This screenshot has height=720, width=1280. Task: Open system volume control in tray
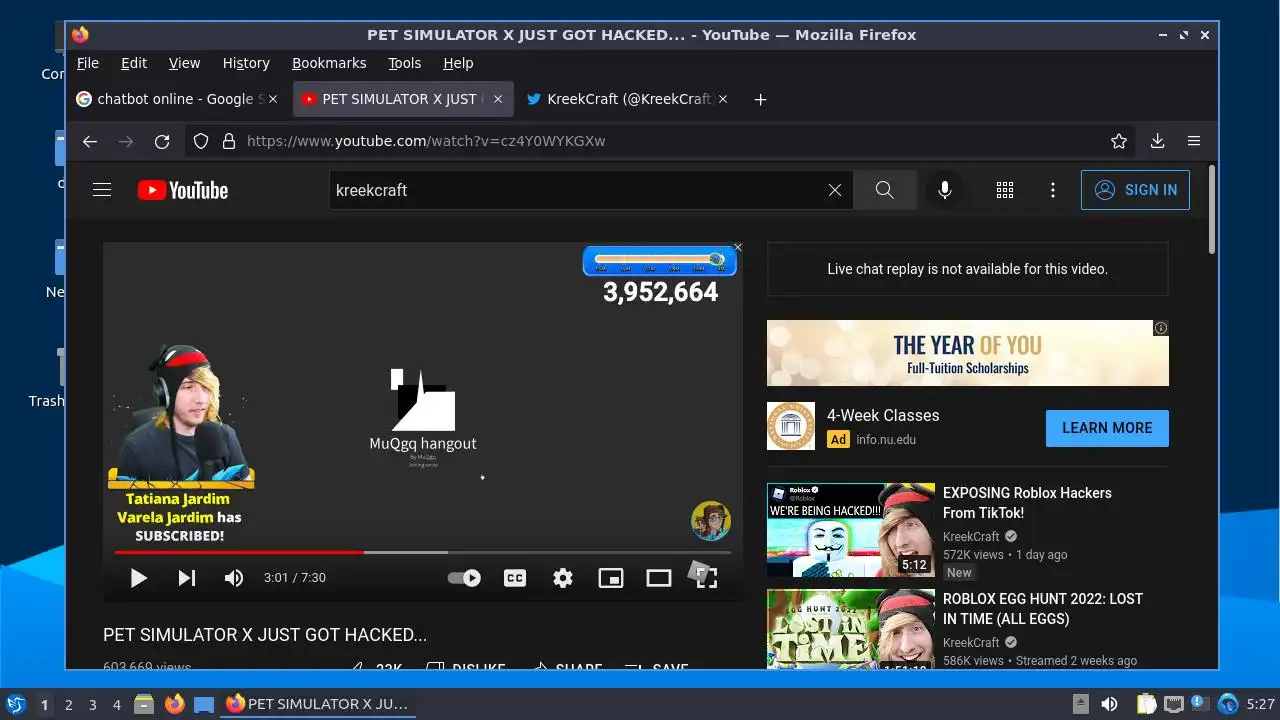[1110, 704]
